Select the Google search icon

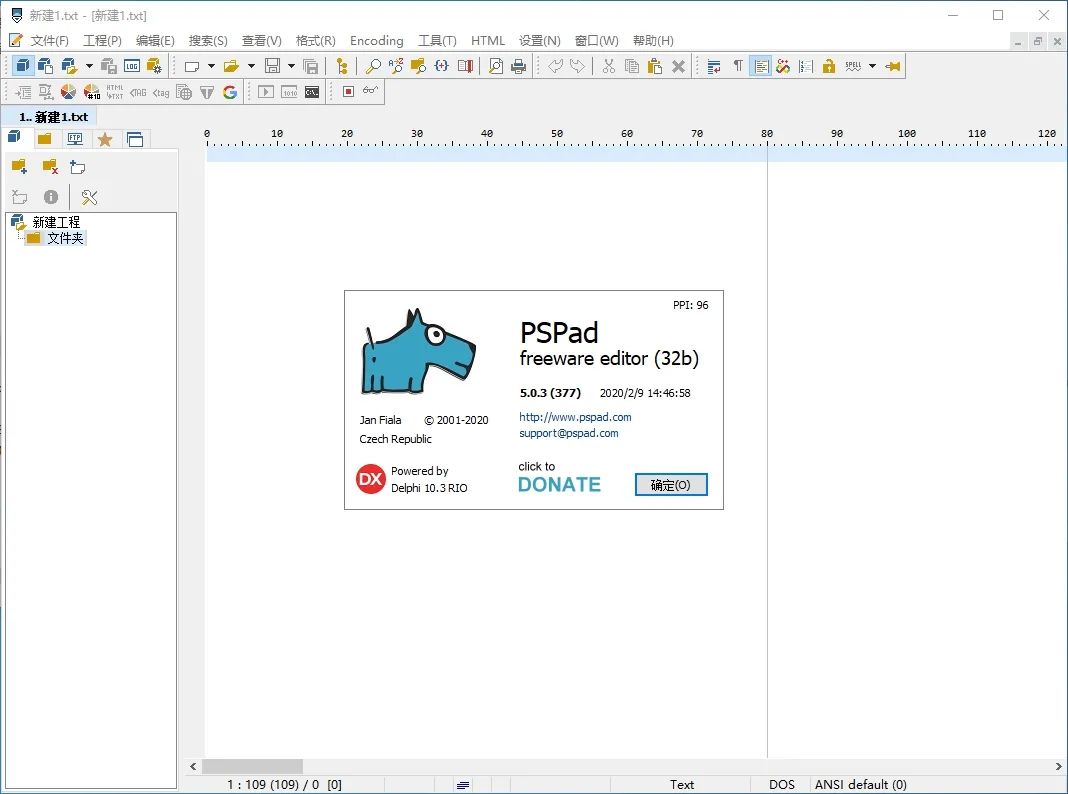pyautogui.click(x=228, y=91)
